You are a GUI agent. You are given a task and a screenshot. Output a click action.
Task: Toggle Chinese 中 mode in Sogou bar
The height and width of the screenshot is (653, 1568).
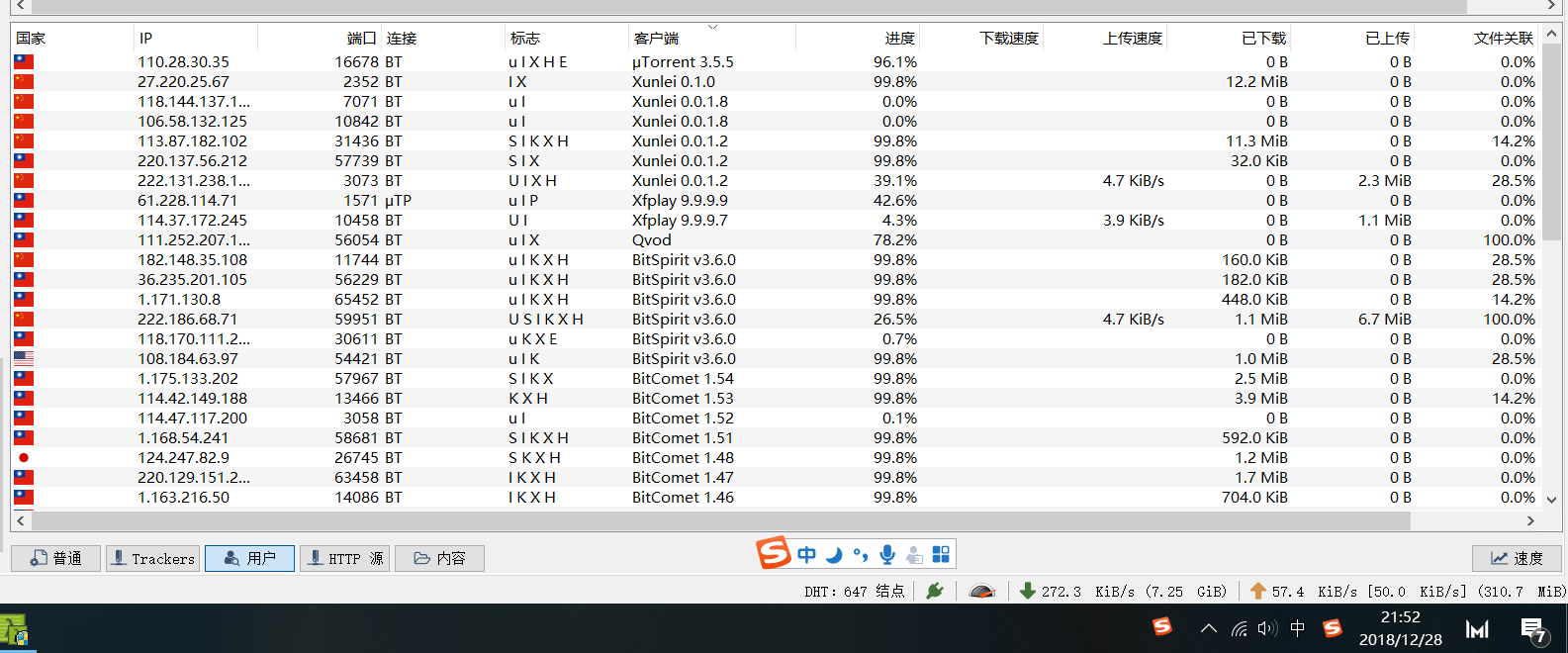click(x=807, y=554)
